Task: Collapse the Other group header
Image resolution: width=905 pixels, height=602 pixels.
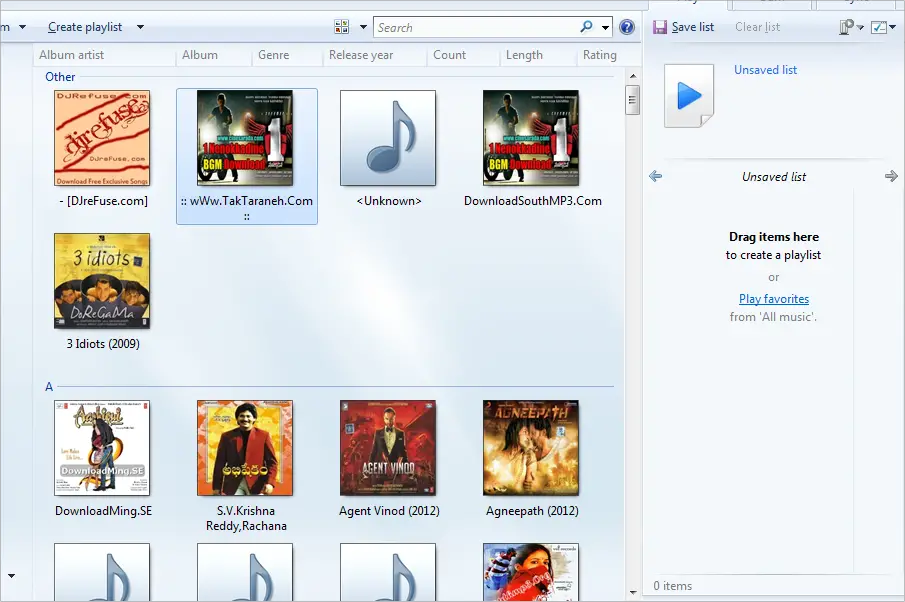Action: [60, 77]
